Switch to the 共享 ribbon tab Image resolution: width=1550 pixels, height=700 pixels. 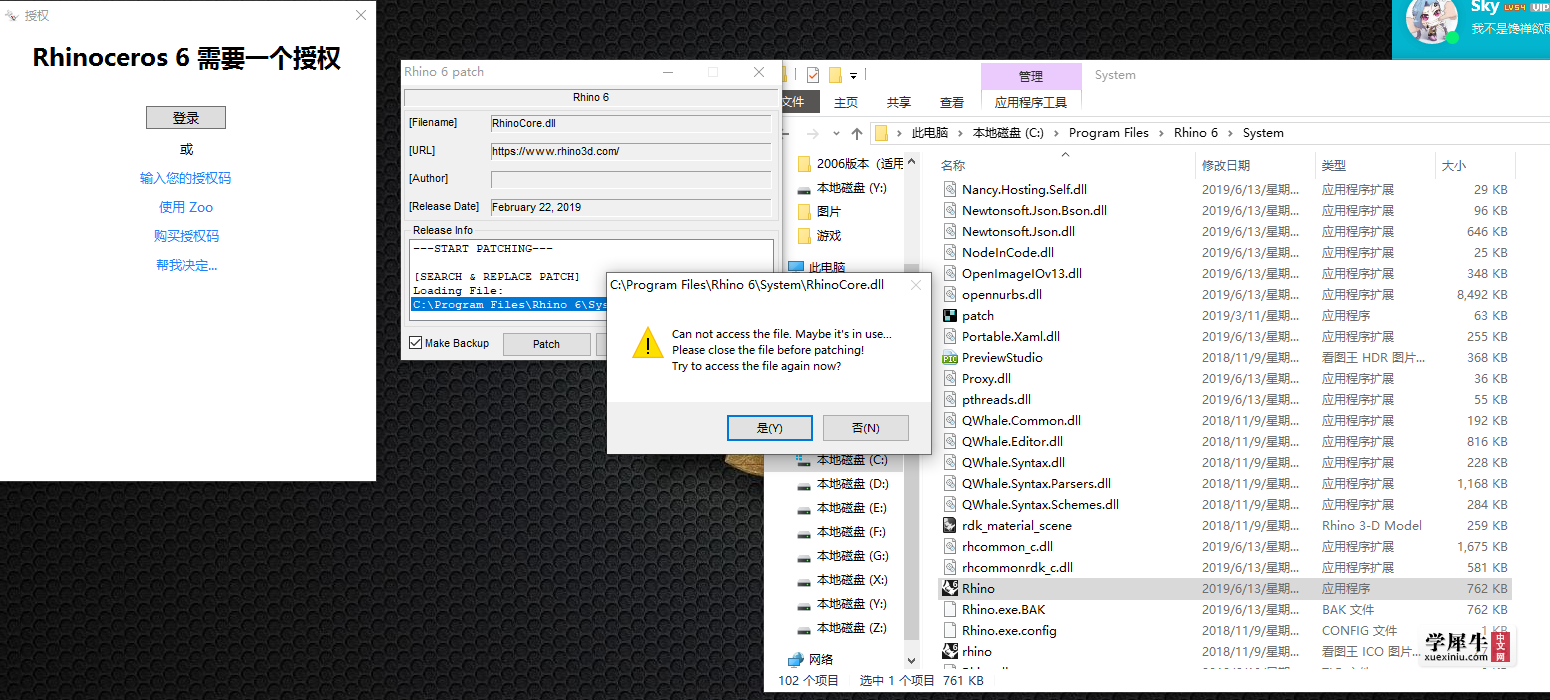click(899, 102)
